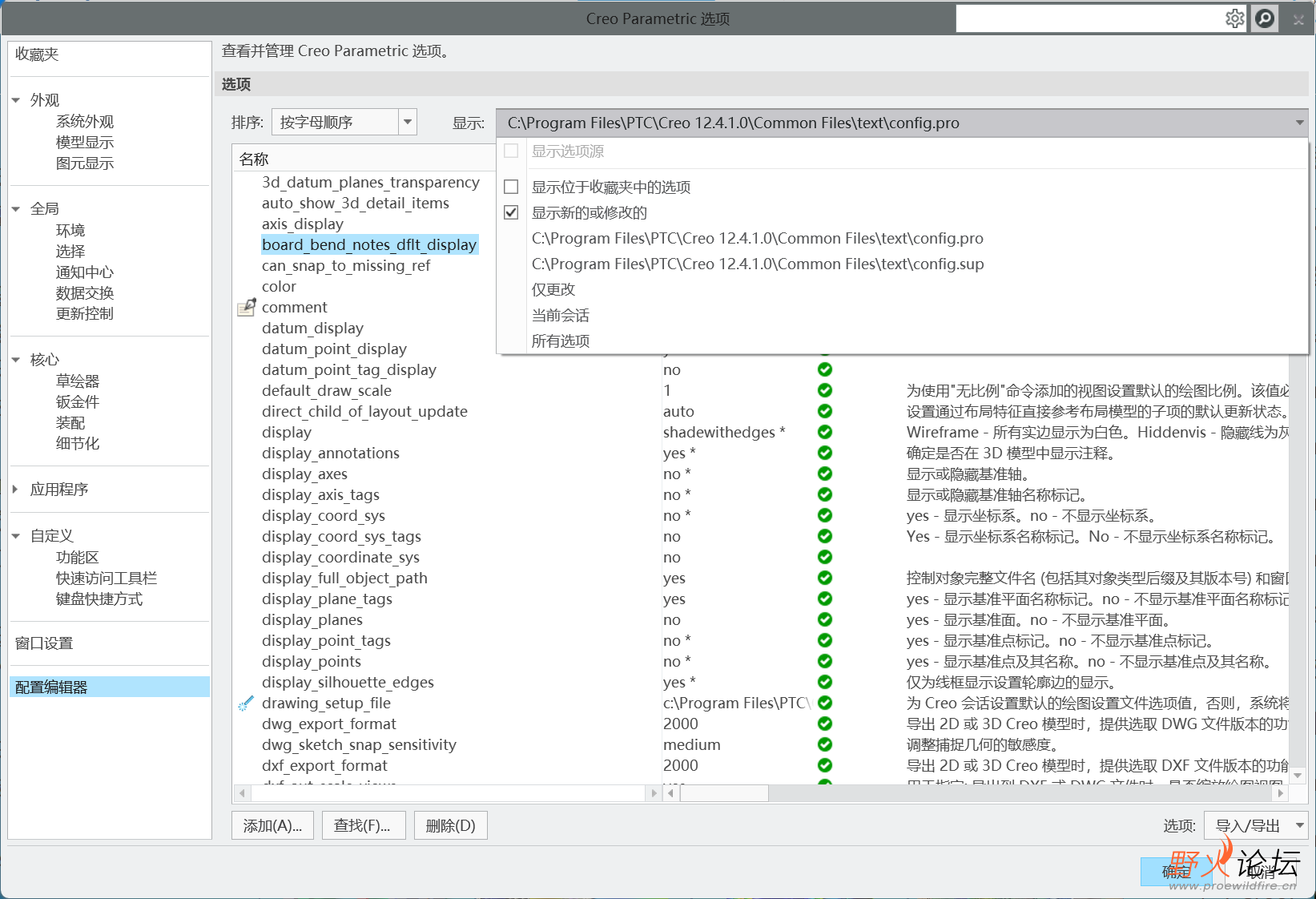Screen dimensions: 1316x899
Task: Click the 删除(D) button
Action: pyautogui.click(x=451, y=825)
